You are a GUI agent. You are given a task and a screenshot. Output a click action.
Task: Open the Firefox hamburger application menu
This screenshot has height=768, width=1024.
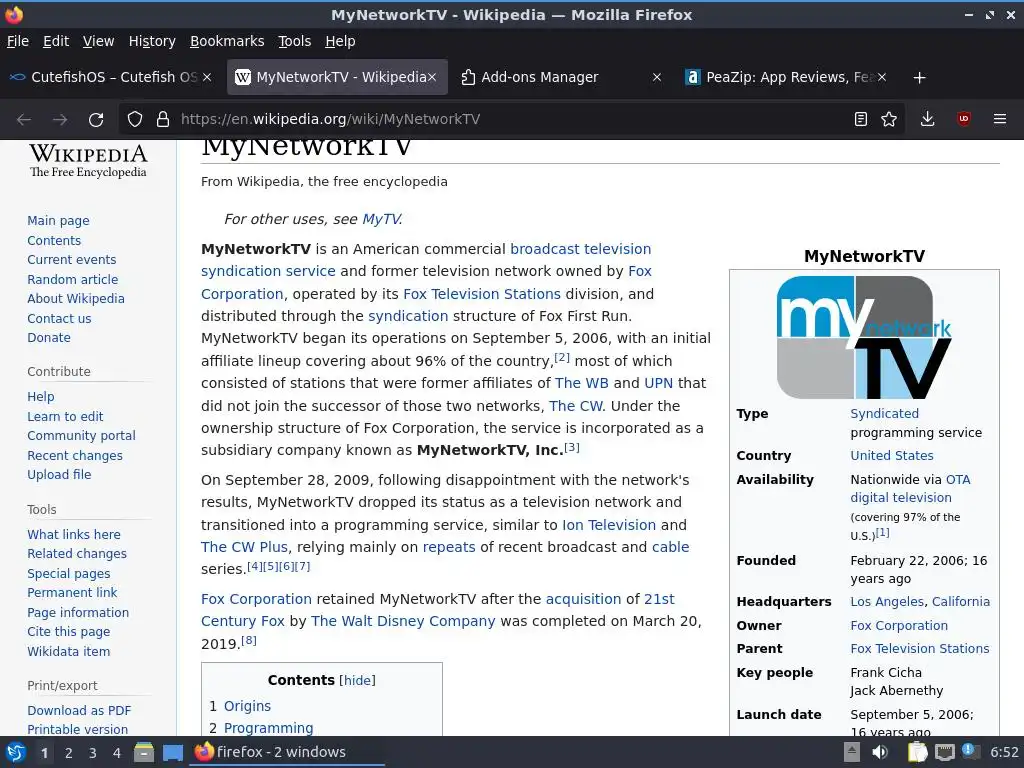coord(999,119)
